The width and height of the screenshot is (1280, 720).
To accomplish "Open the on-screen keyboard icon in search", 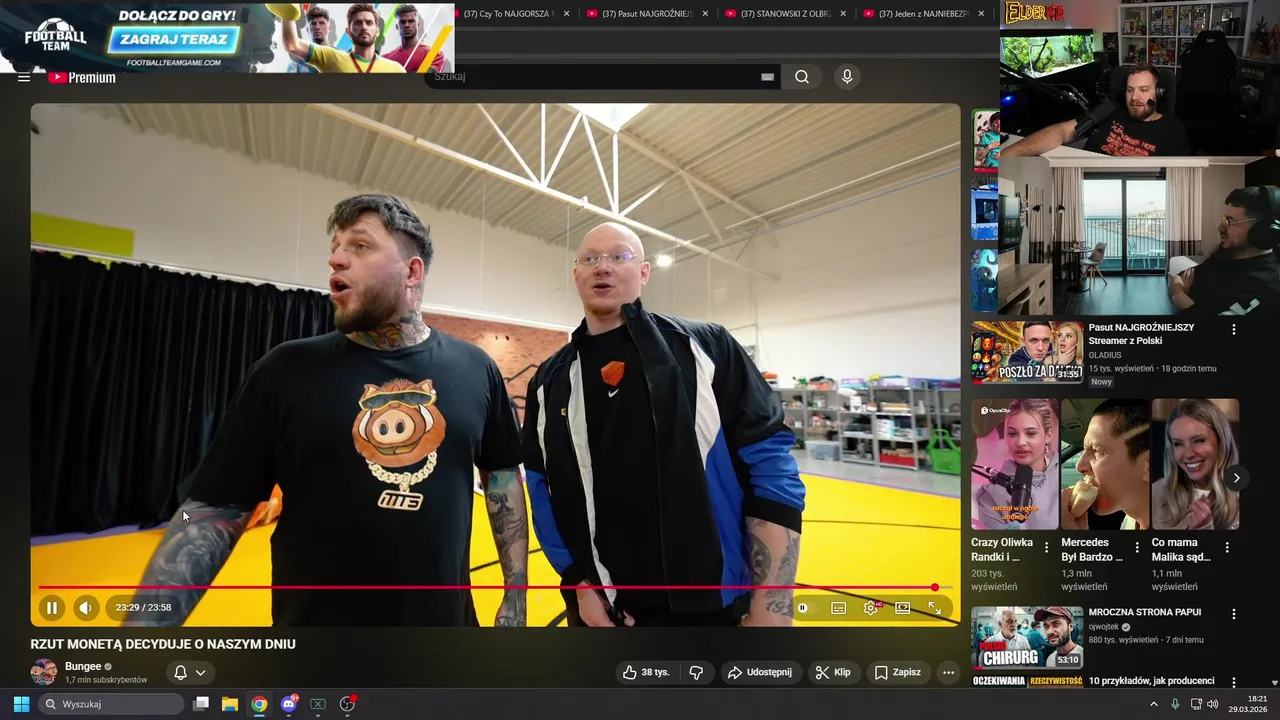I will tap(768, 77).
